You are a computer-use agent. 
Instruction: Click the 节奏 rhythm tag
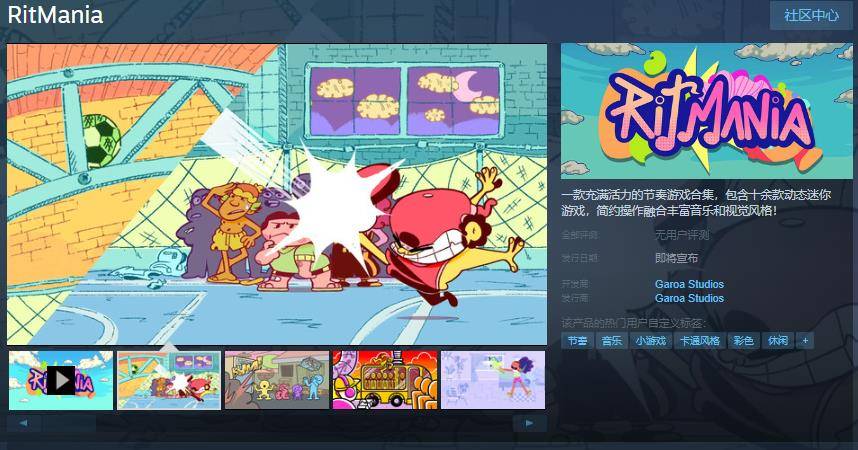coord(577,341)
